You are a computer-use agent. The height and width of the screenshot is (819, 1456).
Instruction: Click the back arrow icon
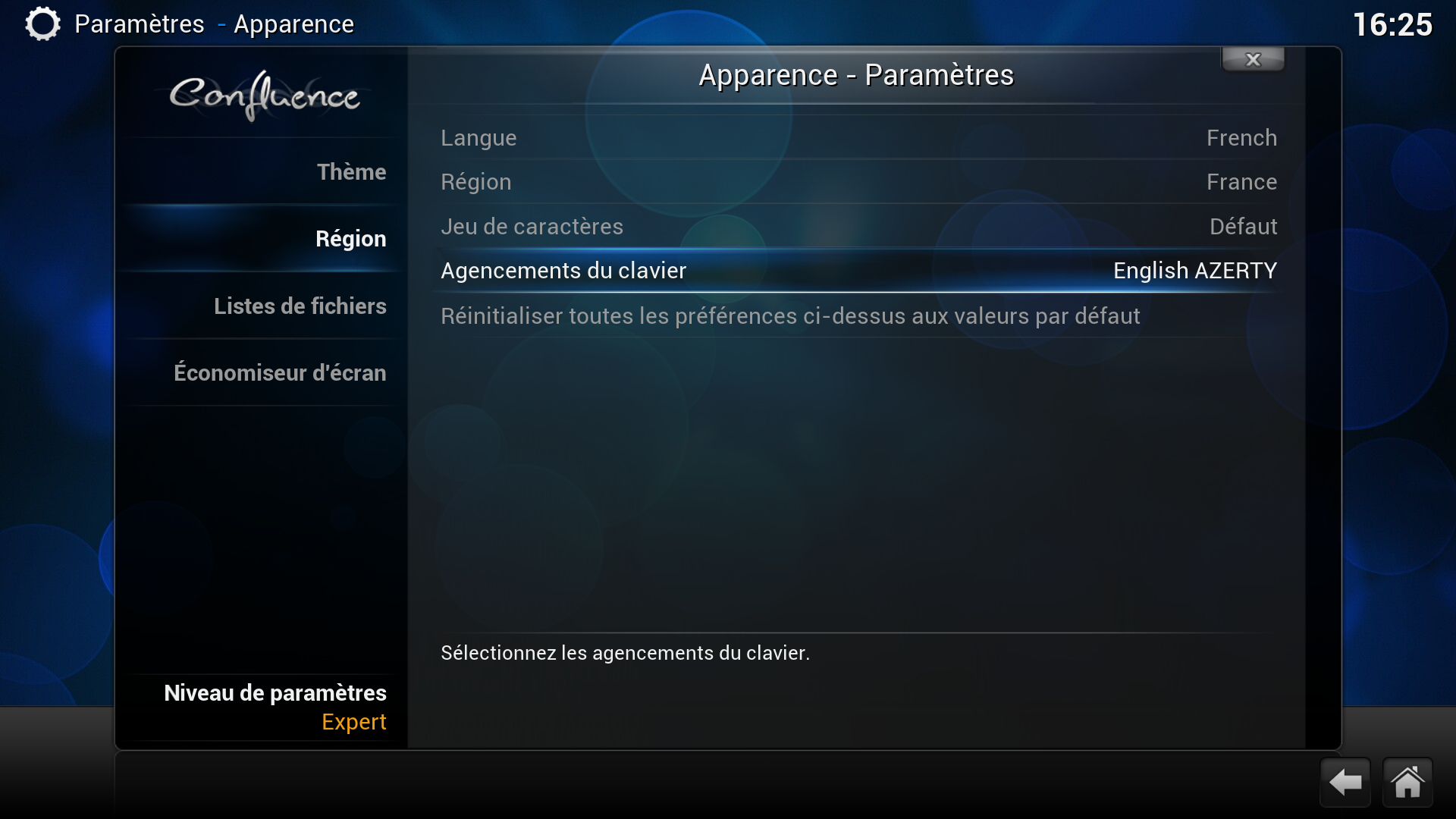click(1345, 782)
